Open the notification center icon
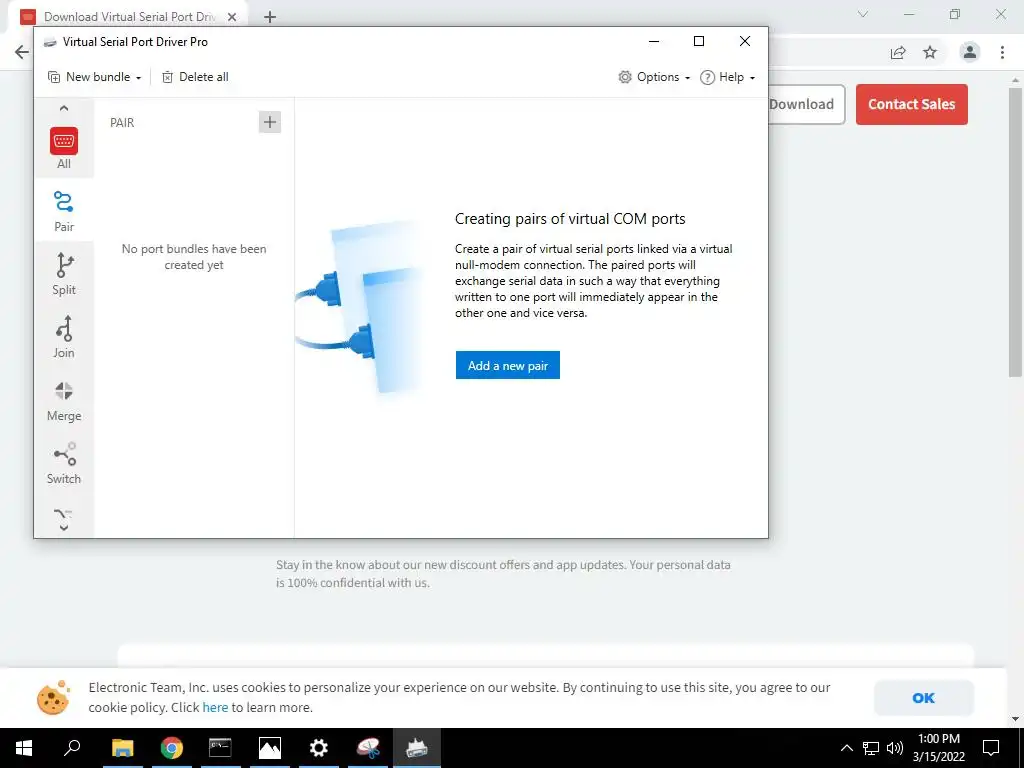 click(x=991, y=748)
